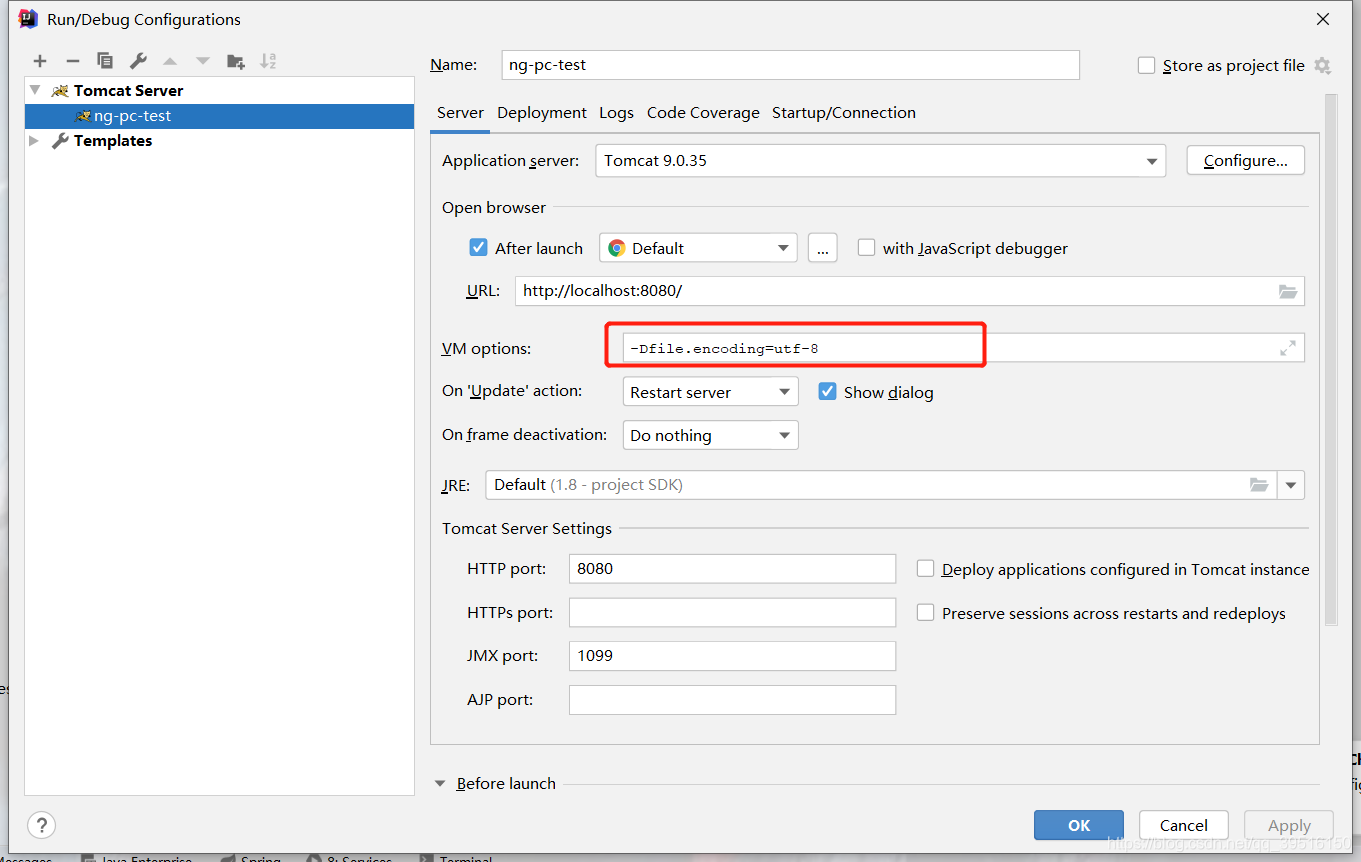The height and width of the screenshot is (862, 1361).
Task: Open help with question mark icon
Action: point(41,825)
